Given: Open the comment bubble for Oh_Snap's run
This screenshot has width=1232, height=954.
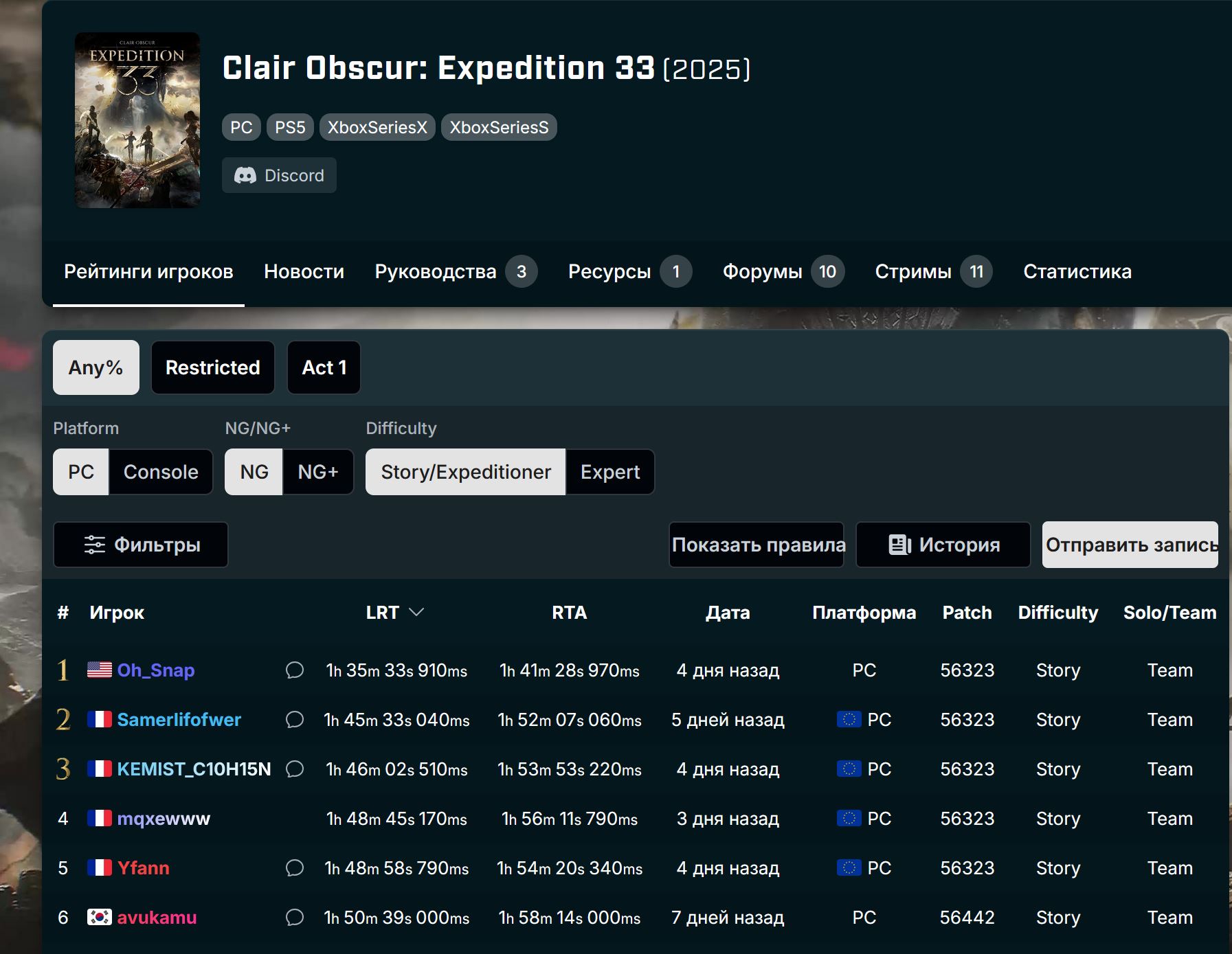Looking at the screenshot, I should [295, 670].
